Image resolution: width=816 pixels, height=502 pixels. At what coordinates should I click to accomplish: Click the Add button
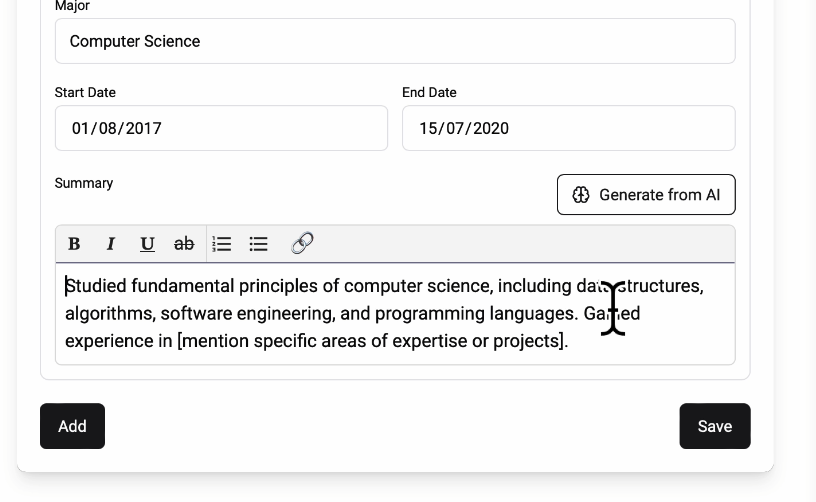72,426
